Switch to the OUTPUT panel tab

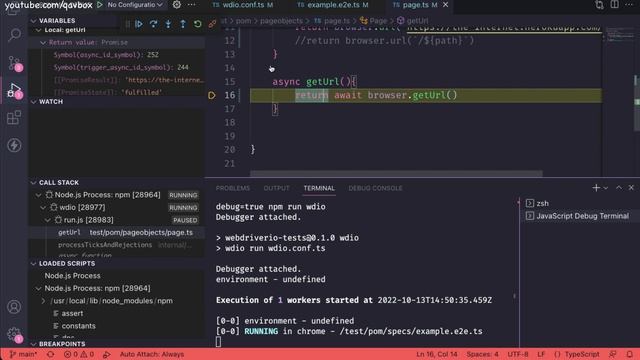pyautogui.click(x=276, y=188)
